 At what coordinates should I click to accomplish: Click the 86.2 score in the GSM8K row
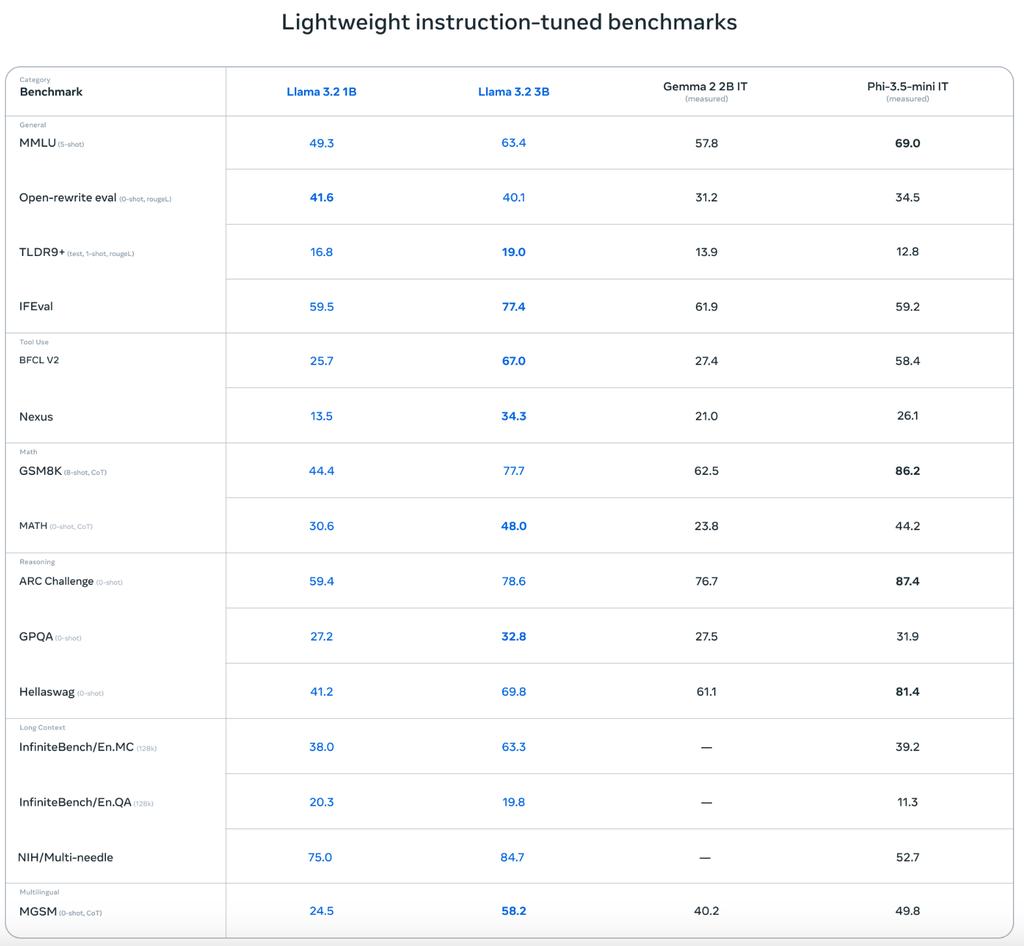coord(907,471)
